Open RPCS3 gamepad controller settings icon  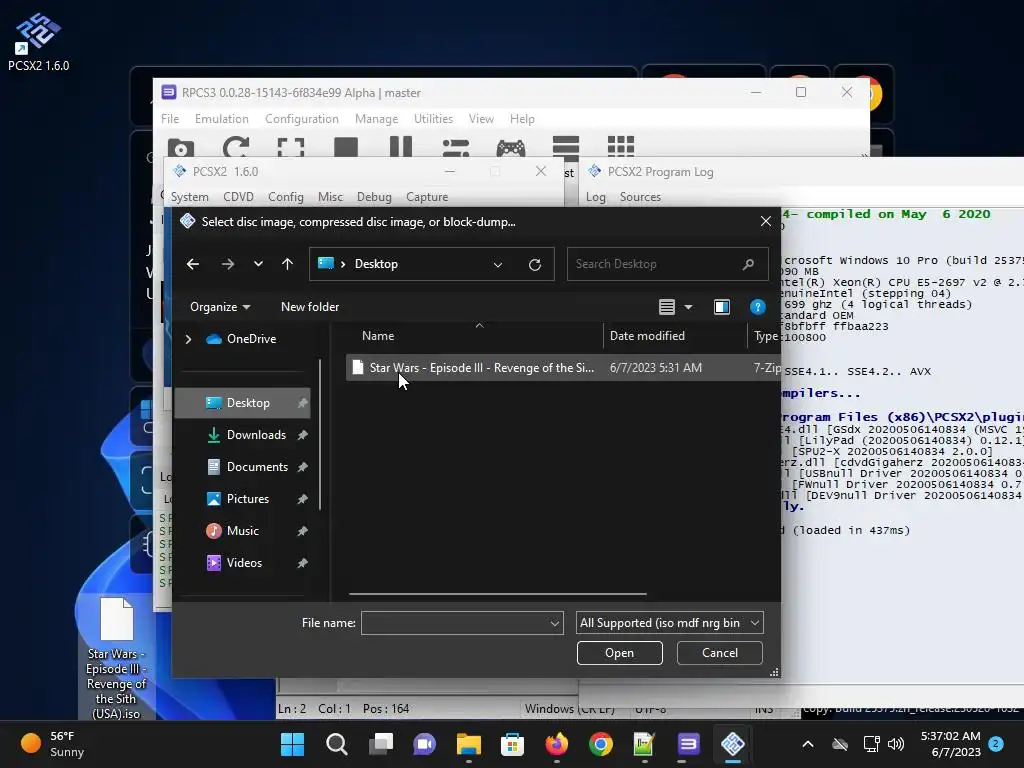[x=511, y=148]
